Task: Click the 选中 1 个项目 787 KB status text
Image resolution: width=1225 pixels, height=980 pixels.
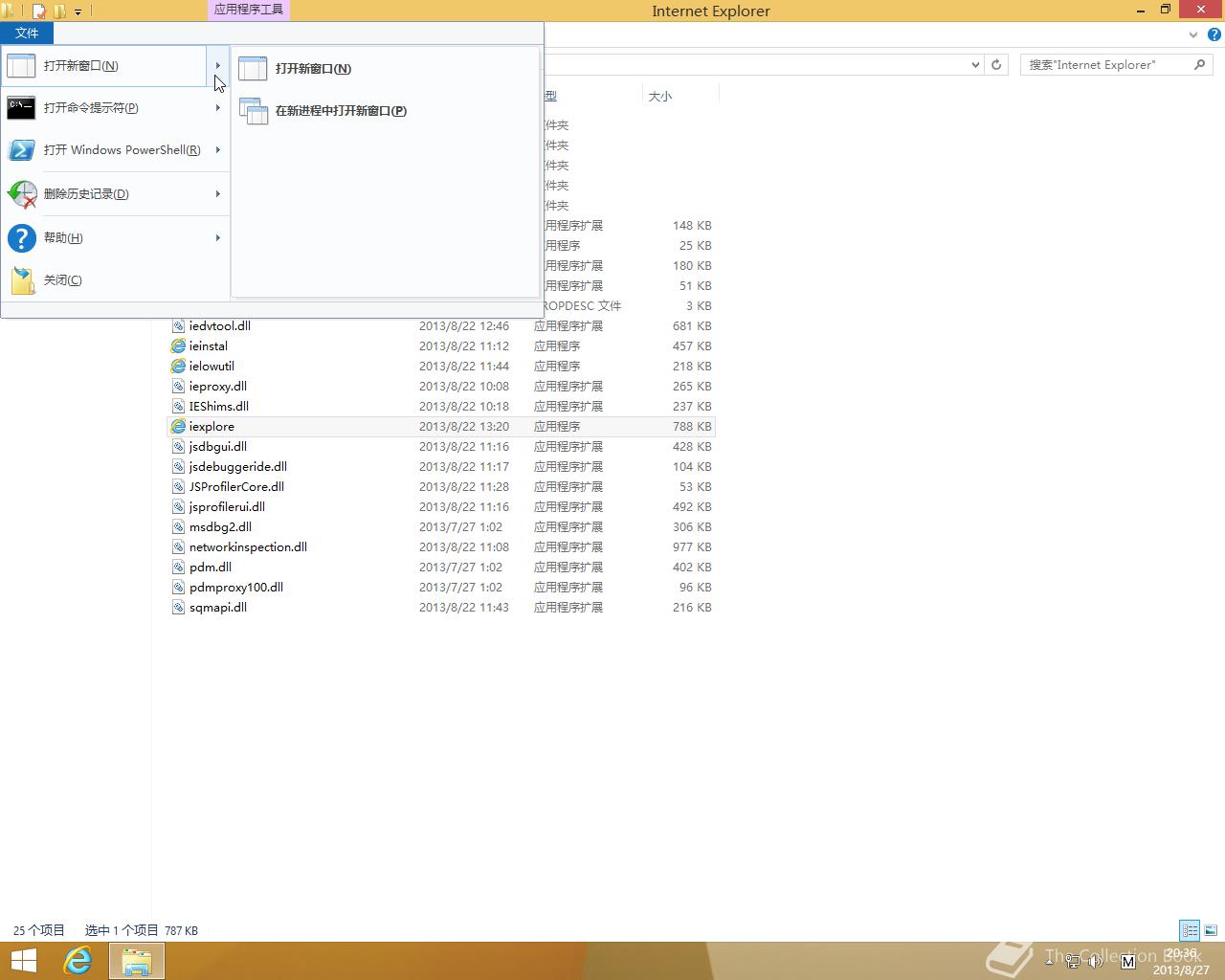Action: tap(142, 930)
